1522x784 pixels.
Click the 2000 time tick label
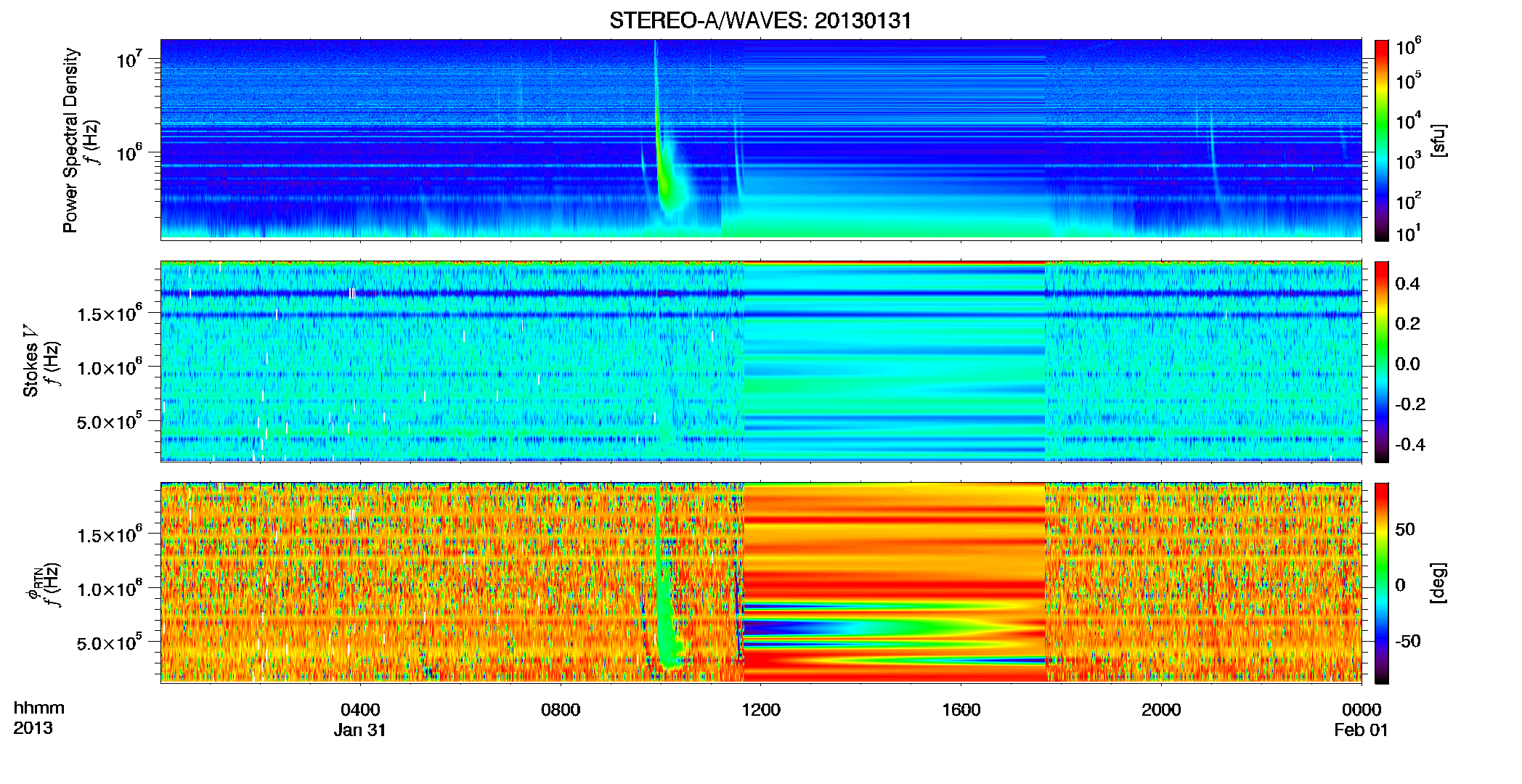1161,709
